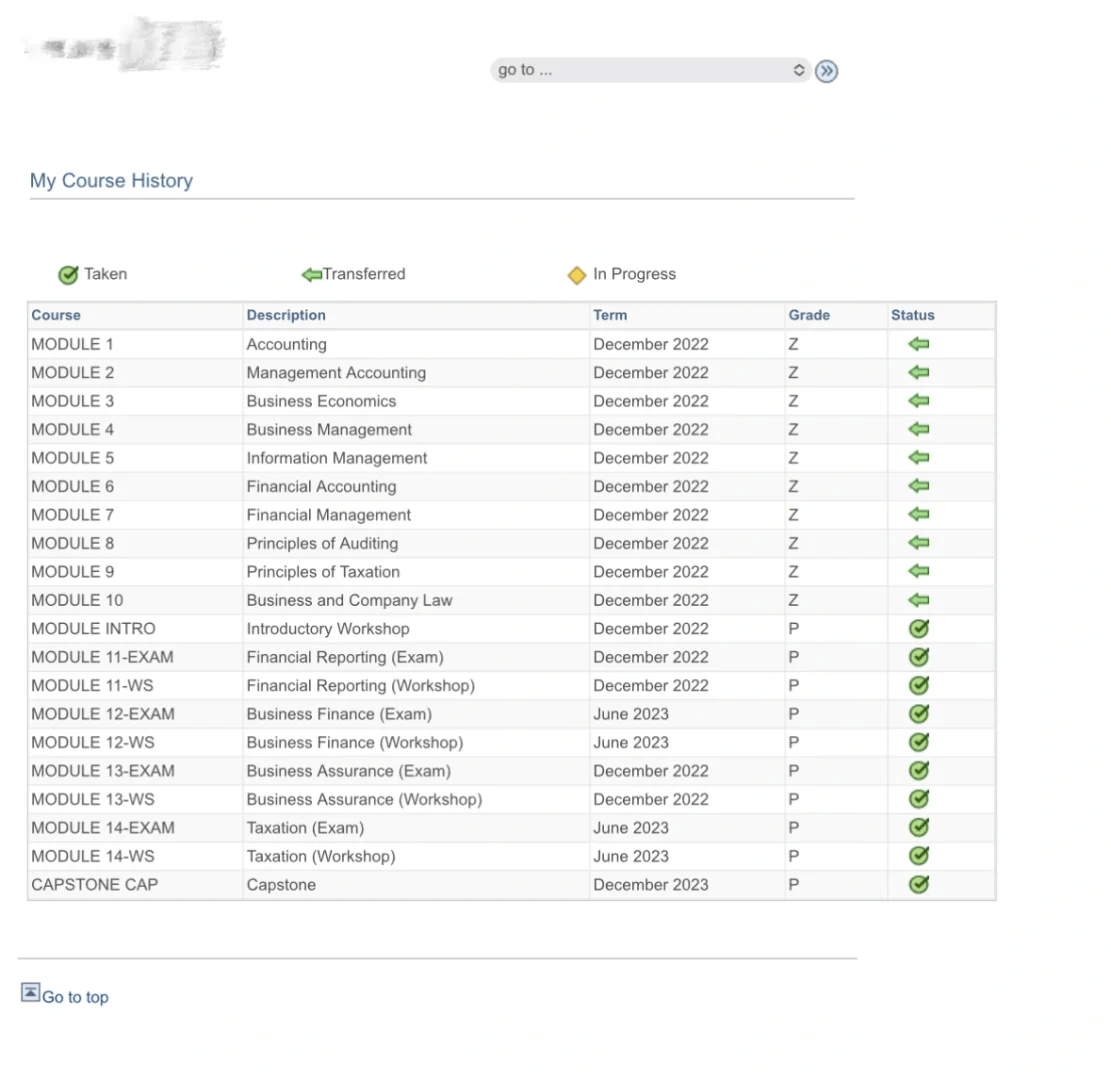Select the Grade column header
The image size is (1111, 1080).
(x=809, y=315)
